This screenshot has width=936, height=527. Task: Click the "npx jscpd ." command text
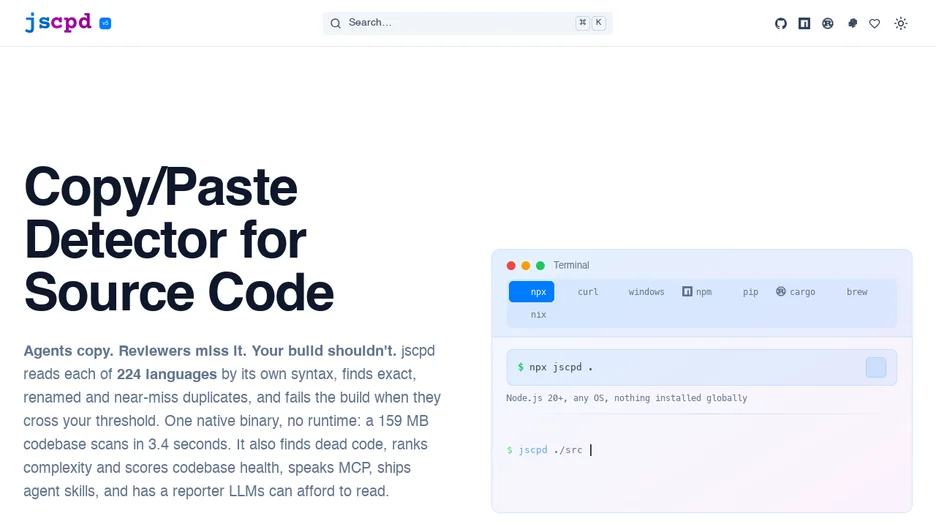click(561, 367)
